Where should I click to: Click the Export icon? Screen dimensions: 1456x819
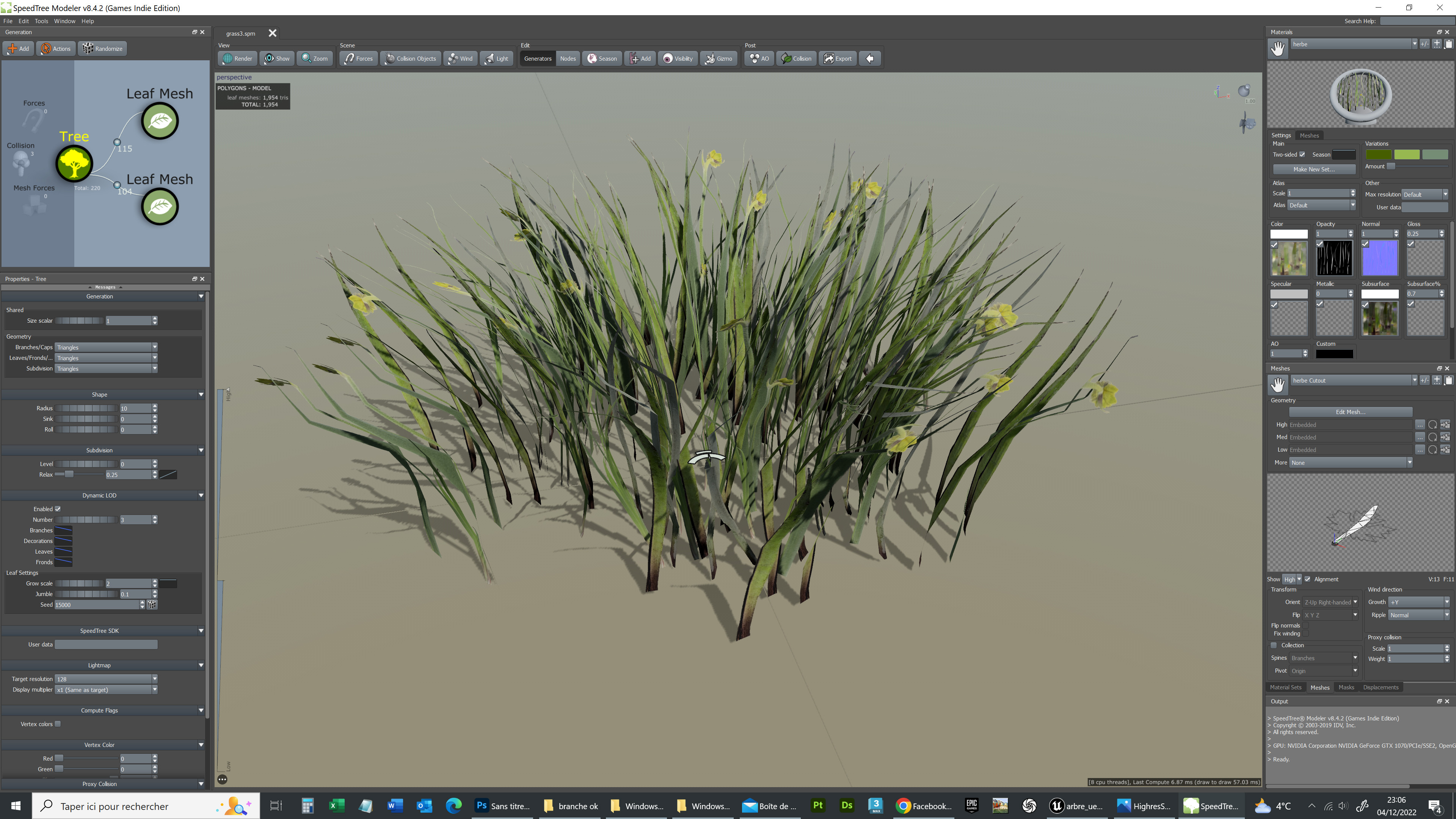pyautogui.click(x=837, y=58)
